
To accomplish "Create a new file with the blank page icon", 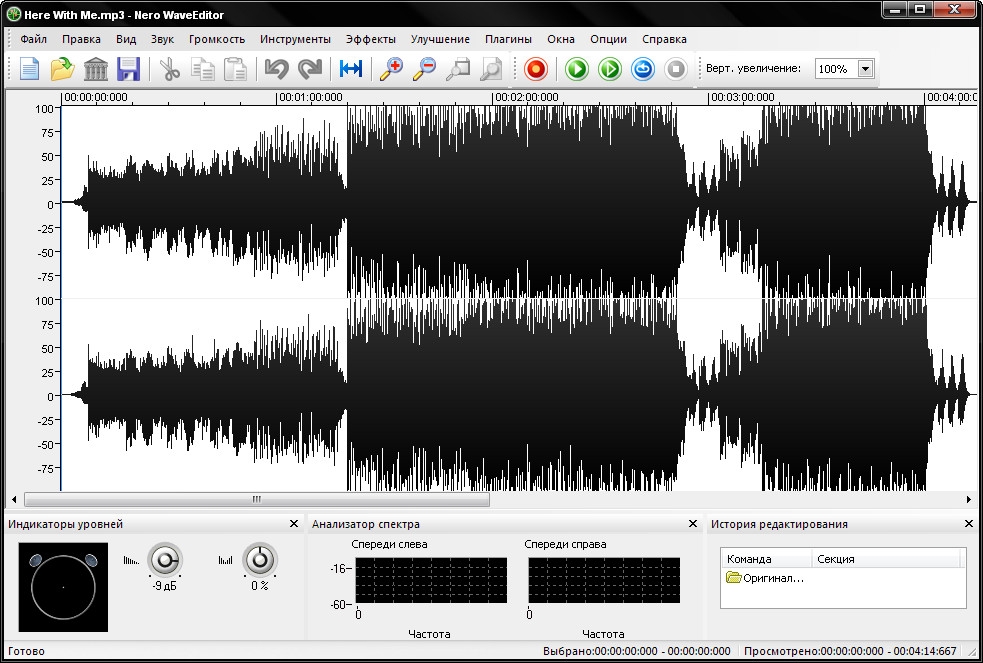I will tap(30, 69).
